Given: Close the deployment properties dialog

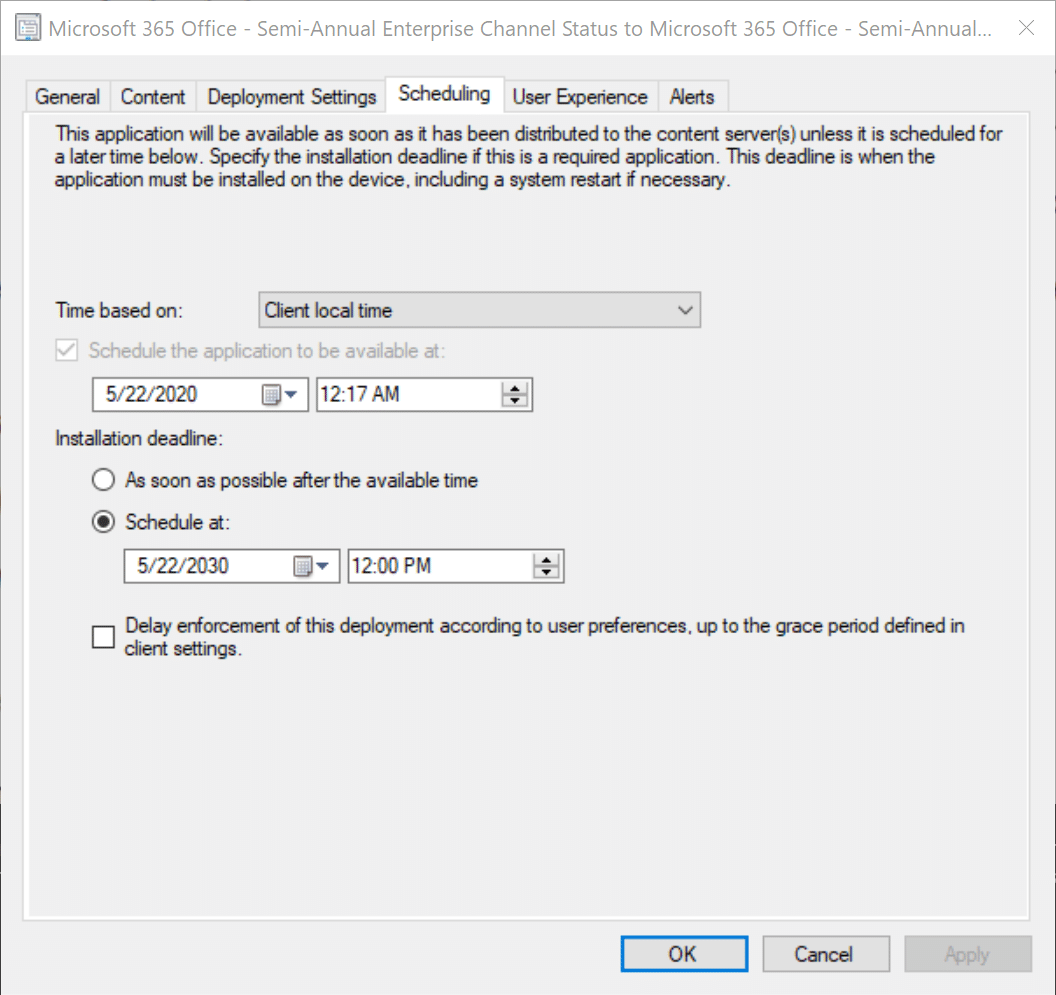Looking at the screenshot, I should pos(1025,28).
